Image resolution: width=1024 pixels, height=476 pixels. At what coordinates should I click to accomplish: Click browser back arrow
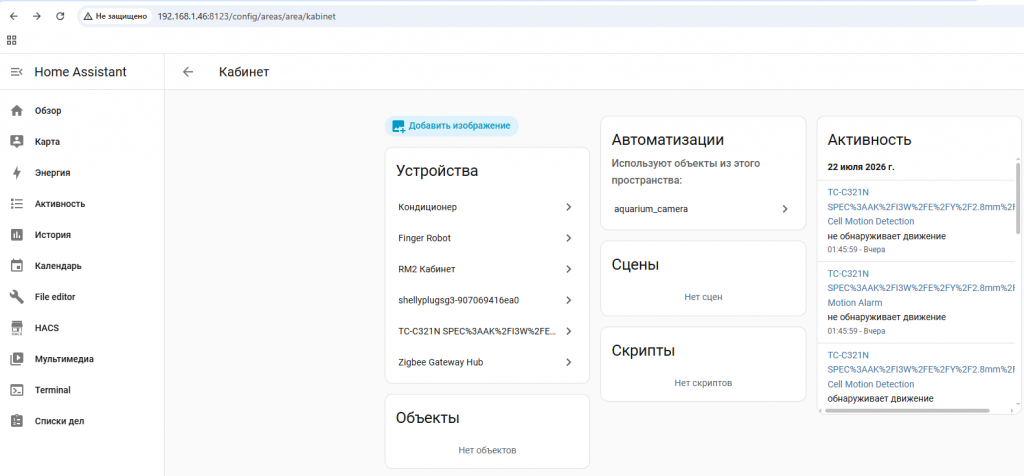pos(13,16)
